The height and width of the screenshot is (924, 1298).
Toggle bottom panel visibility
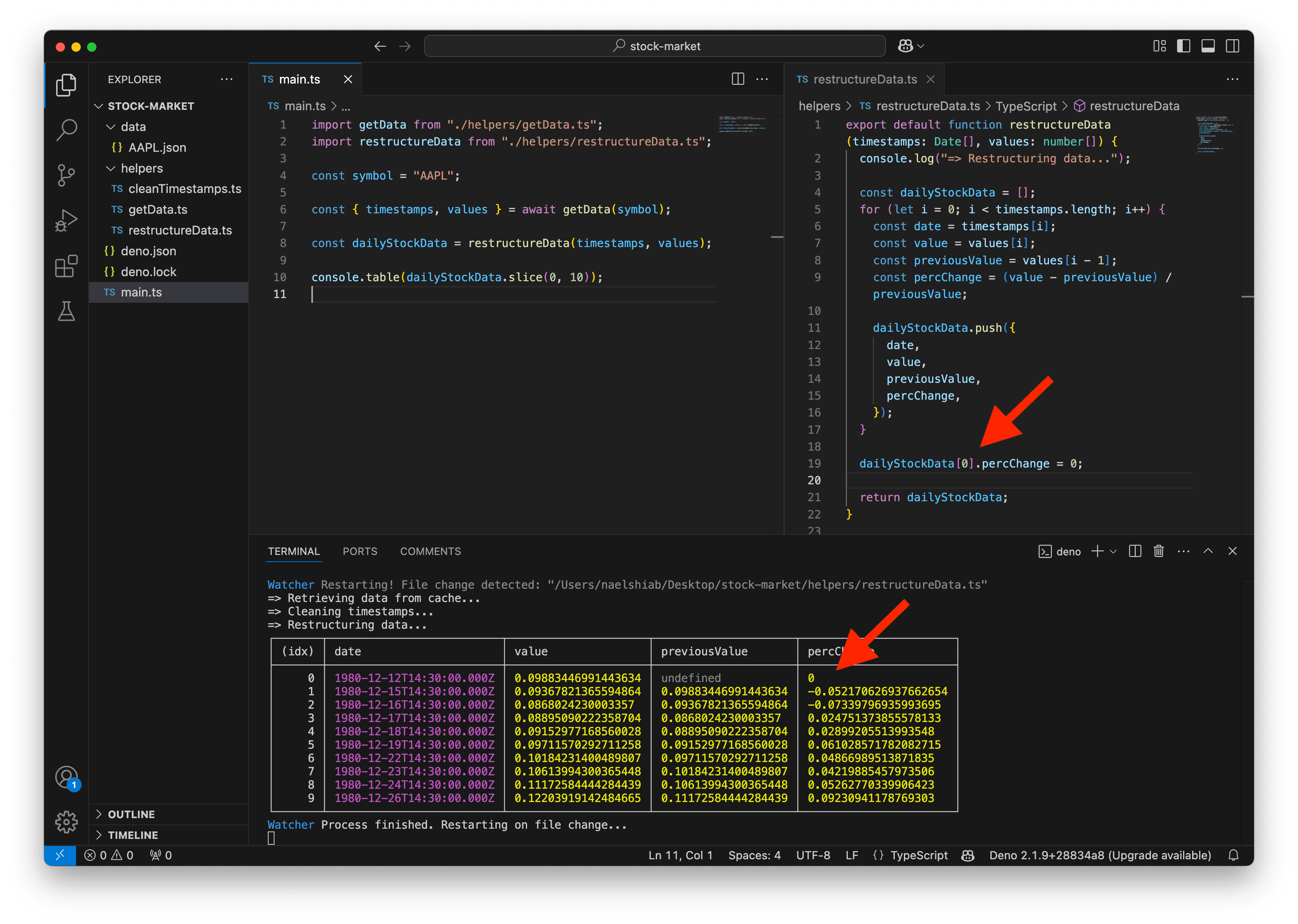(1208, 46)
